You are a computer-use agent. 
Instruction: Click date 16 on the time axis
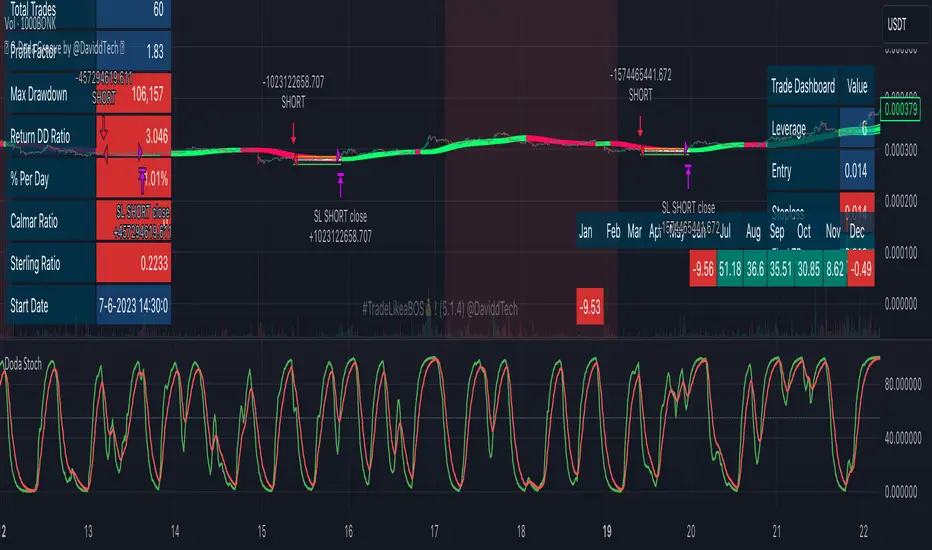tap(348, 531)
